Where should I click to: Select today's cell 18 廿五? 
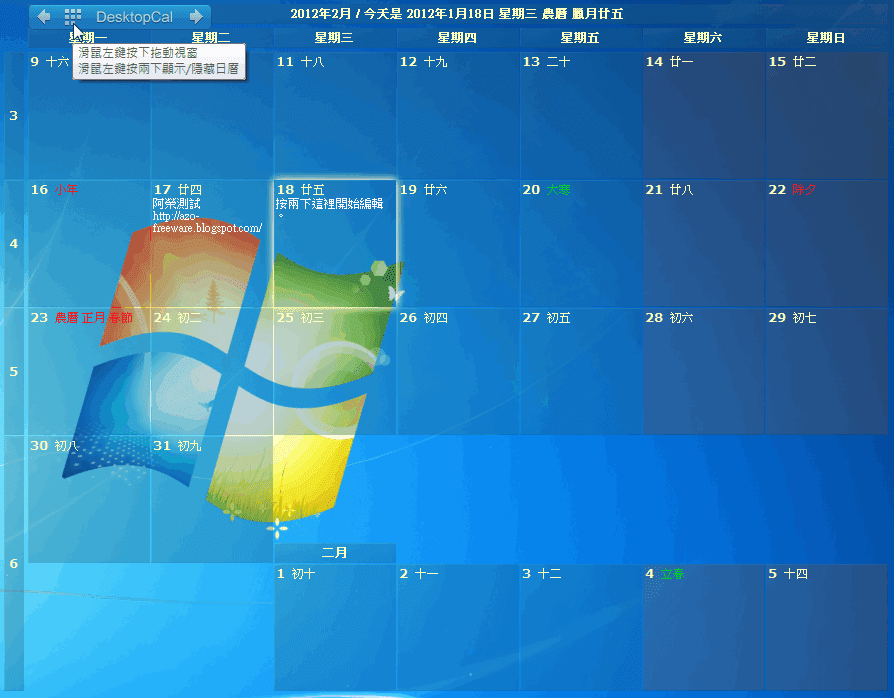click(x=335, y=244)
